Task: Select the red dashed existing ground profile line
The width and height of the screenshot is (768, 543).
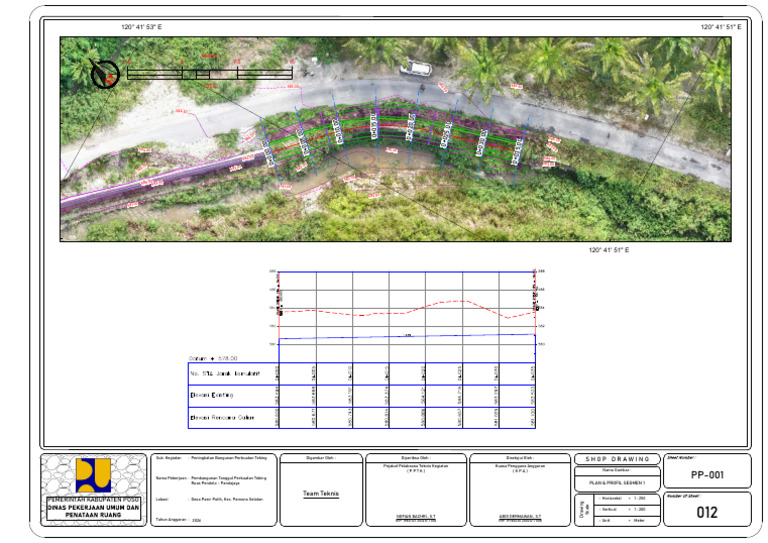Action: click(x=407, y=309)
